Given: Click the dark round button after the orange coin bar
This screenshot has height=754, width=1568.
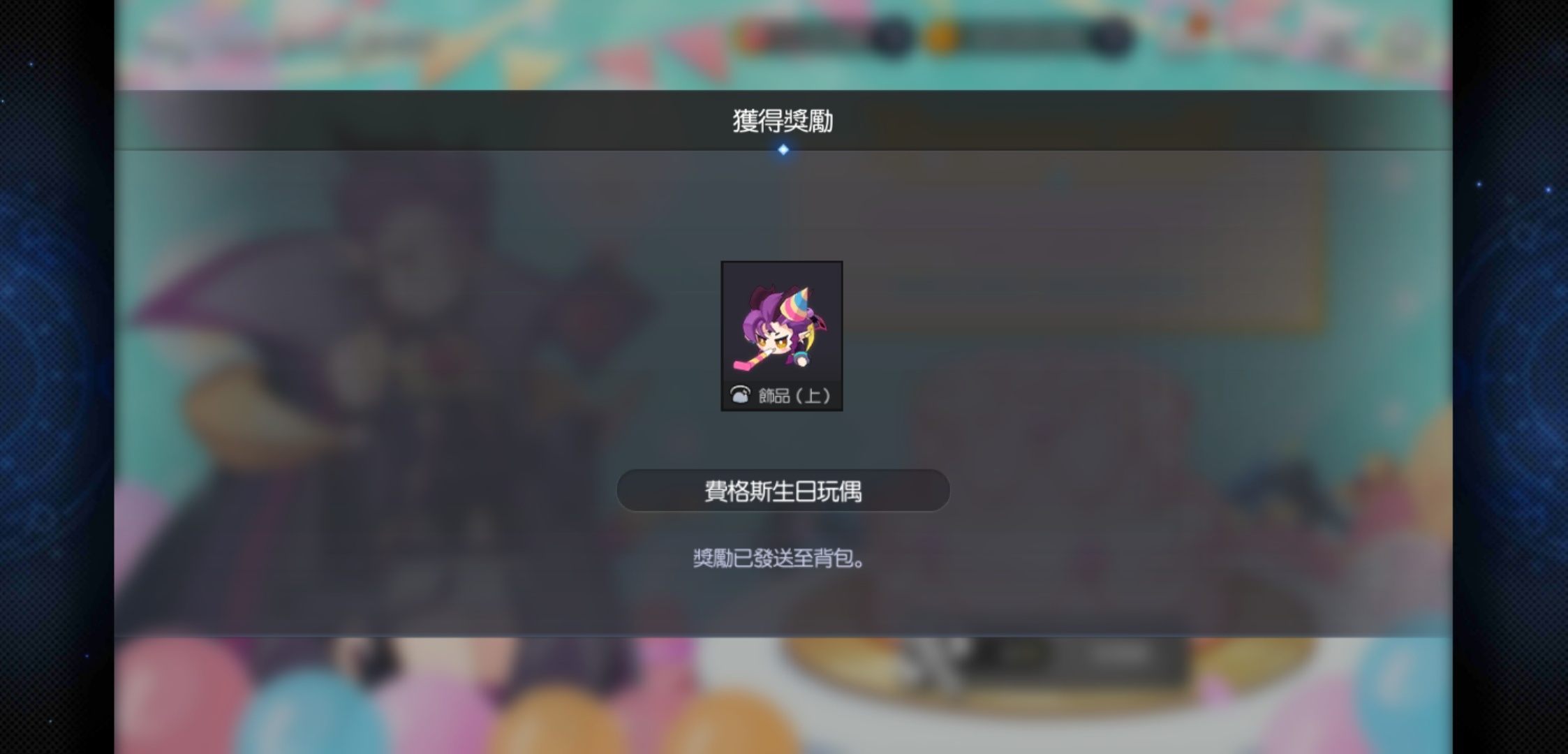Looking at the screenshot, I should pos(1109,37).
